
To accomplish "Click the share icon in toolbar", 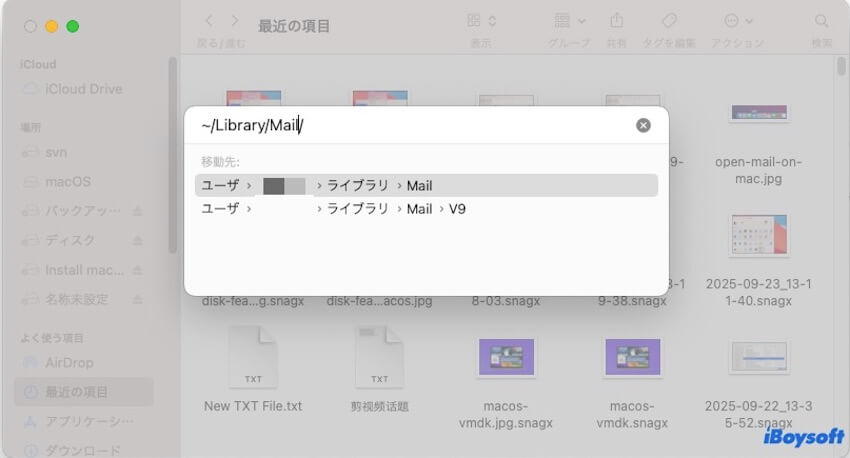I will click(x=617, y=21).
